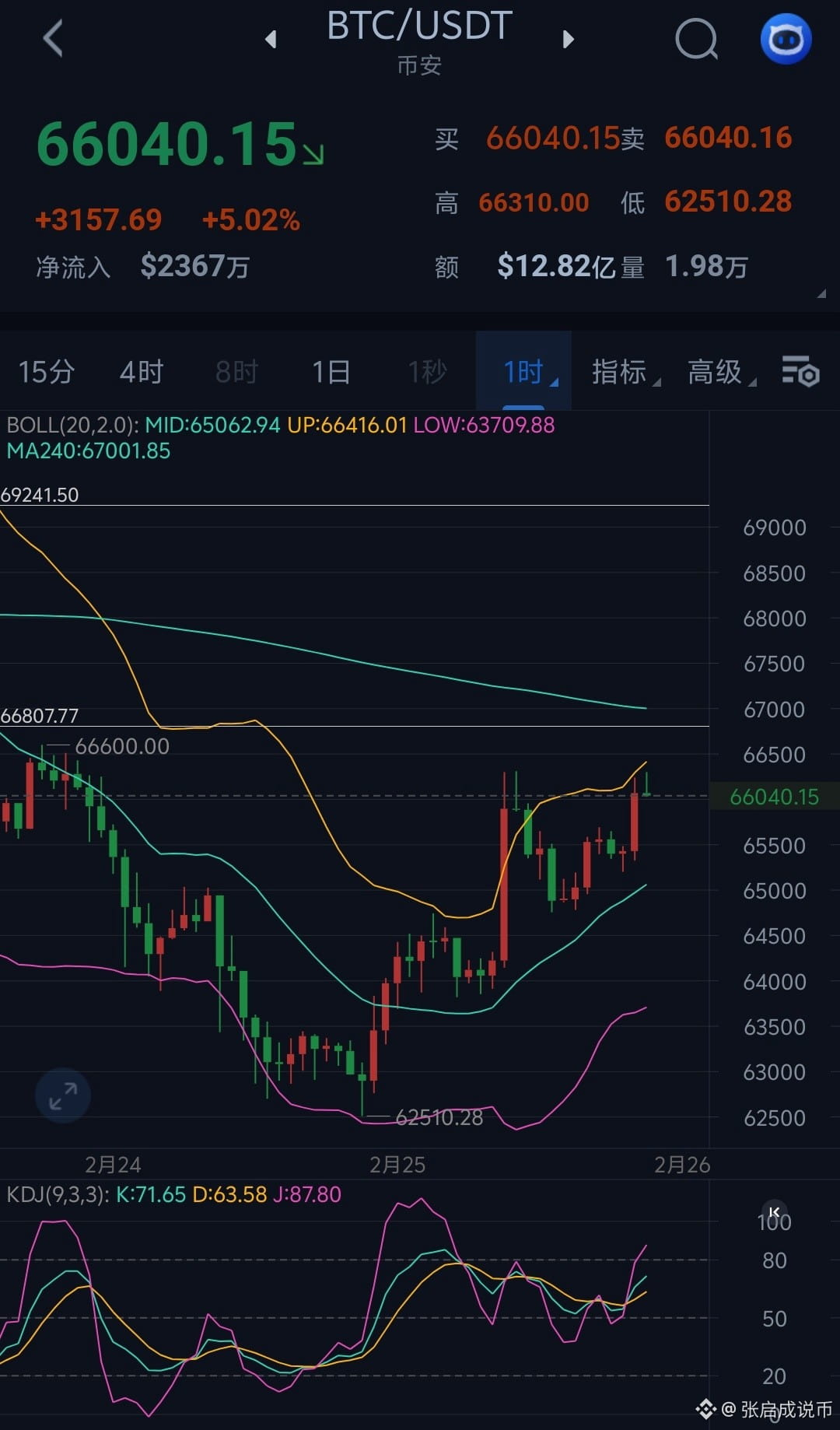Select the 4时 timeframe
Image resolution: width=840 pixels, height=1430 pixels.
pyautogui.click(x=142, y=372)
